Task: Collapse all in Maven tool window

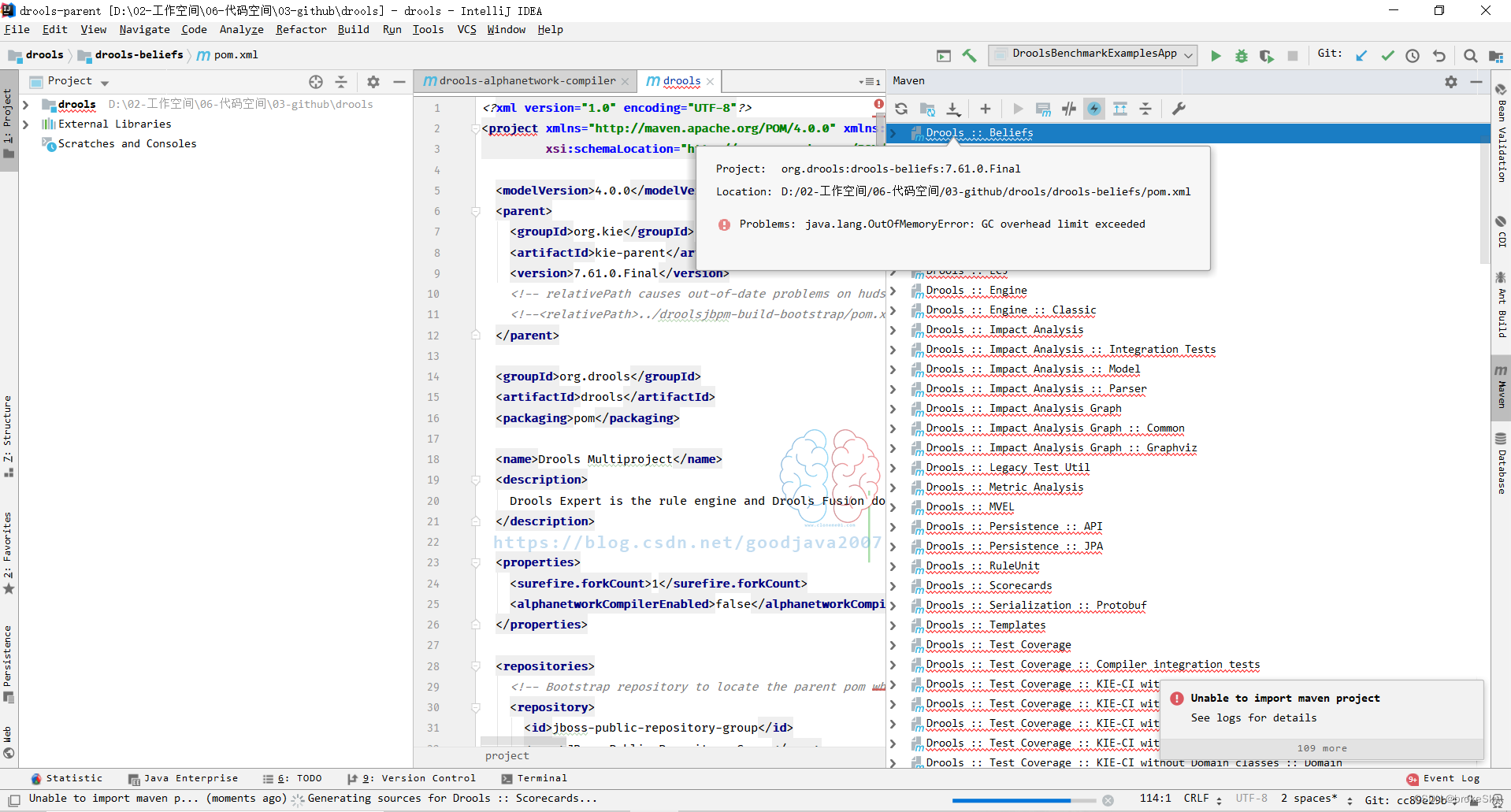Action: point(1145,109)
